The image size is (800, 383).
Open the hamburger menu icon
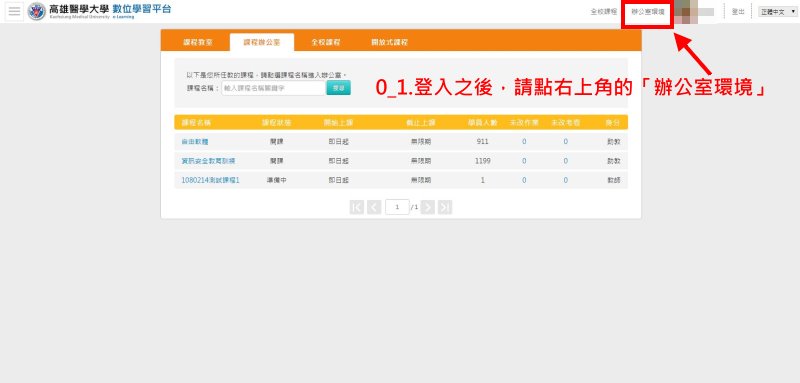pos(14,12)
